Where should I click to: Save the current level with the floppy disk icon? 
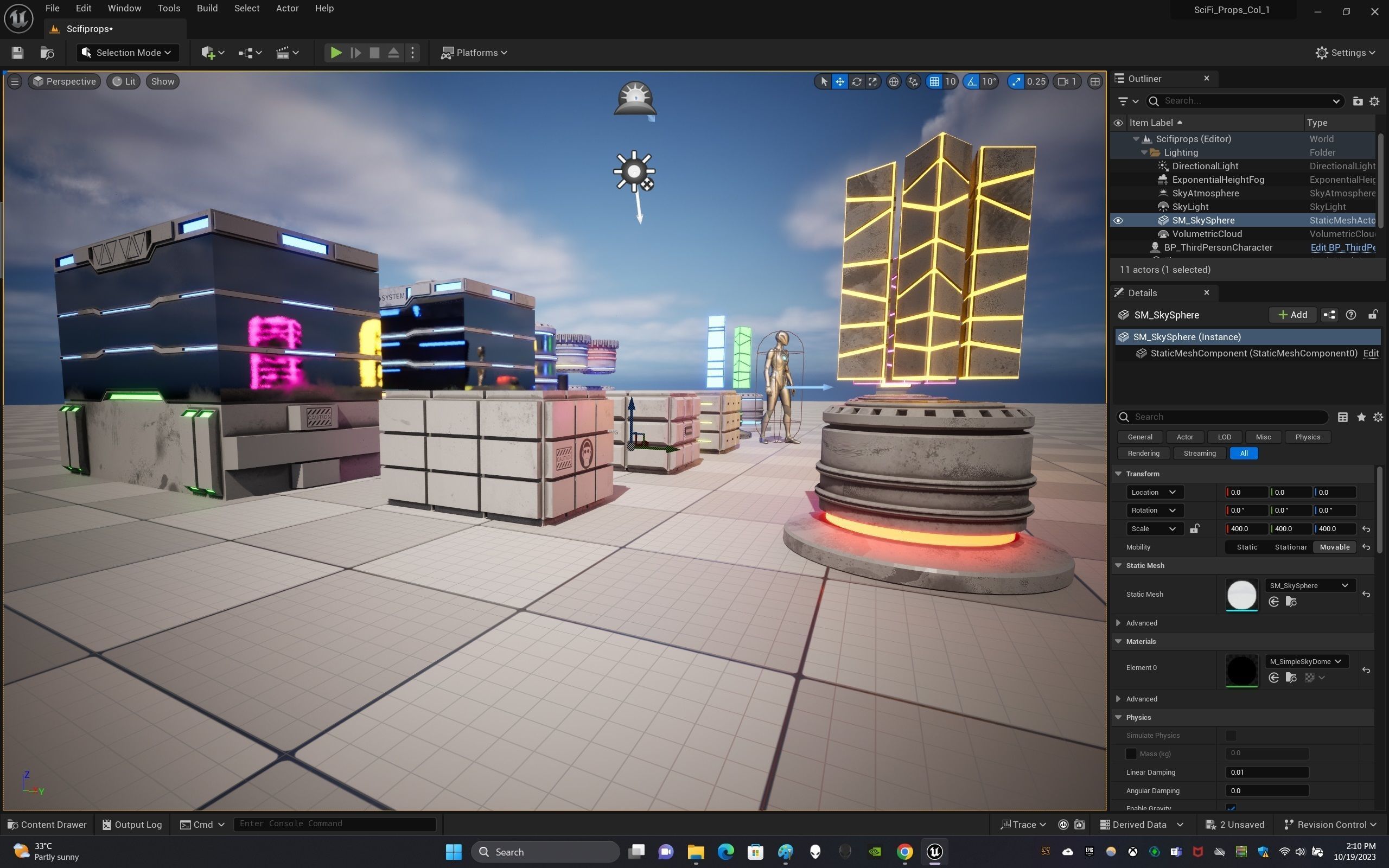(17, 53)
